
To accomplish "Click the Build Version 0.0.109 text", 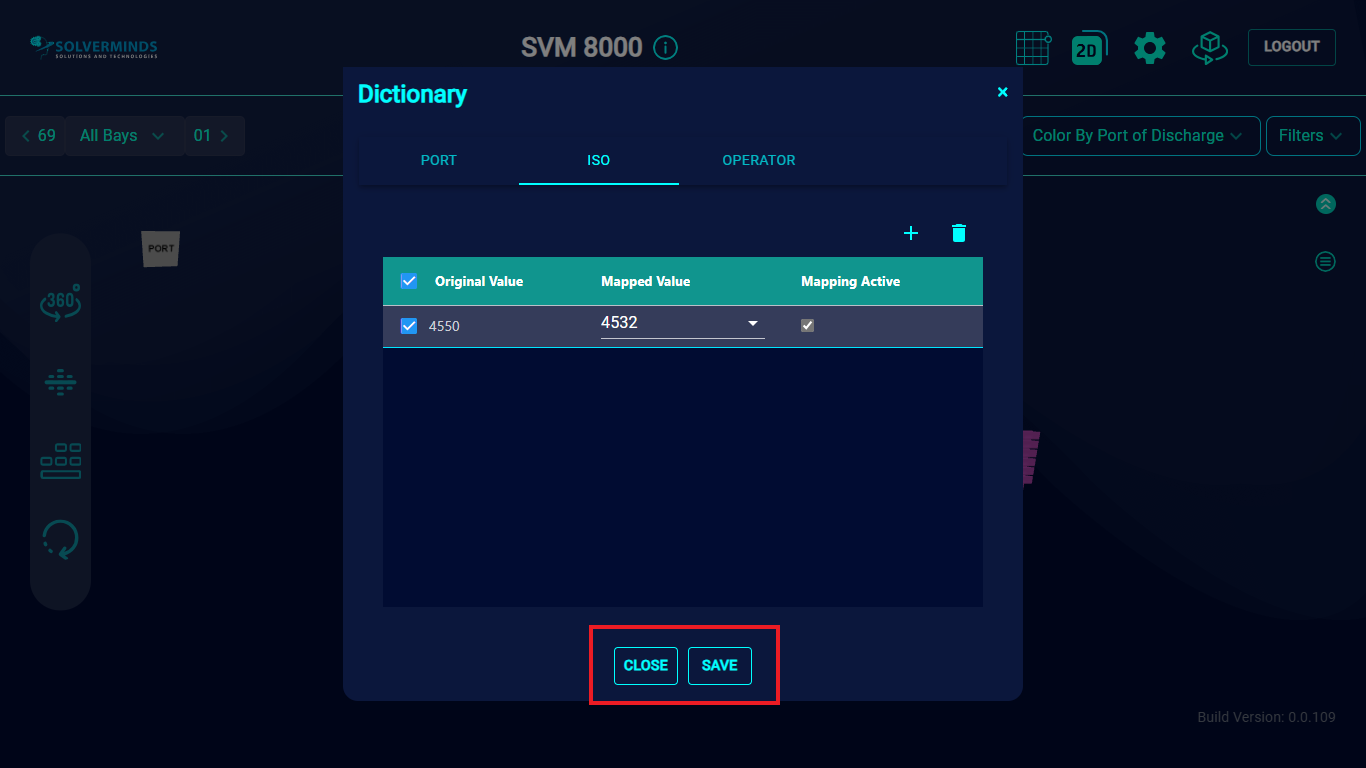I will coord(1266,717).
